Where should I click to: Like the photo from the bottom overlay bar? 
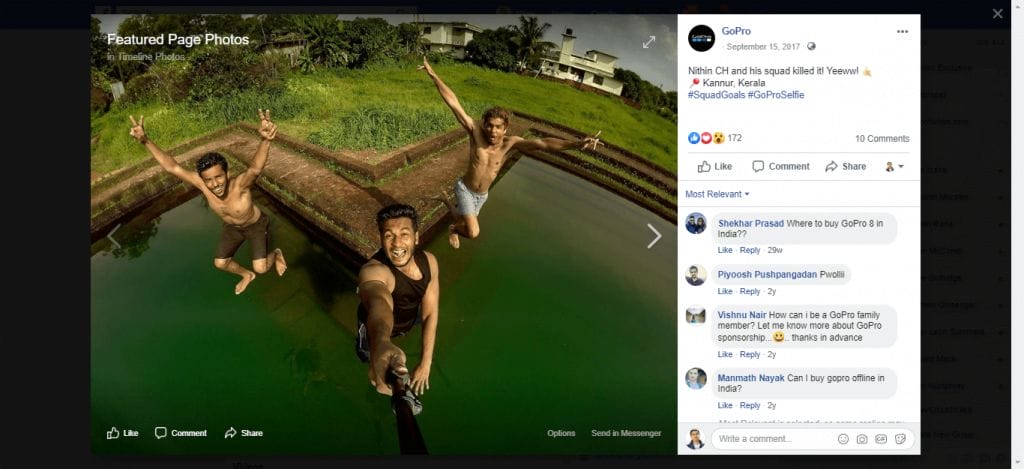[x=123, y=433]
